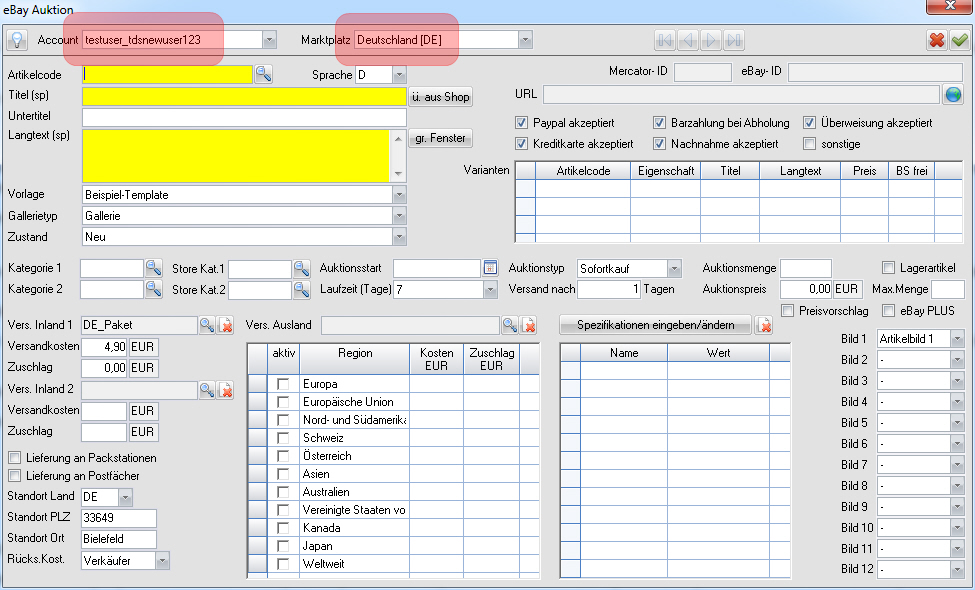The image size is (975, 590).
Task: Toggle Paypal akzeptiert checkbox
Action: [x=522, y=122]
